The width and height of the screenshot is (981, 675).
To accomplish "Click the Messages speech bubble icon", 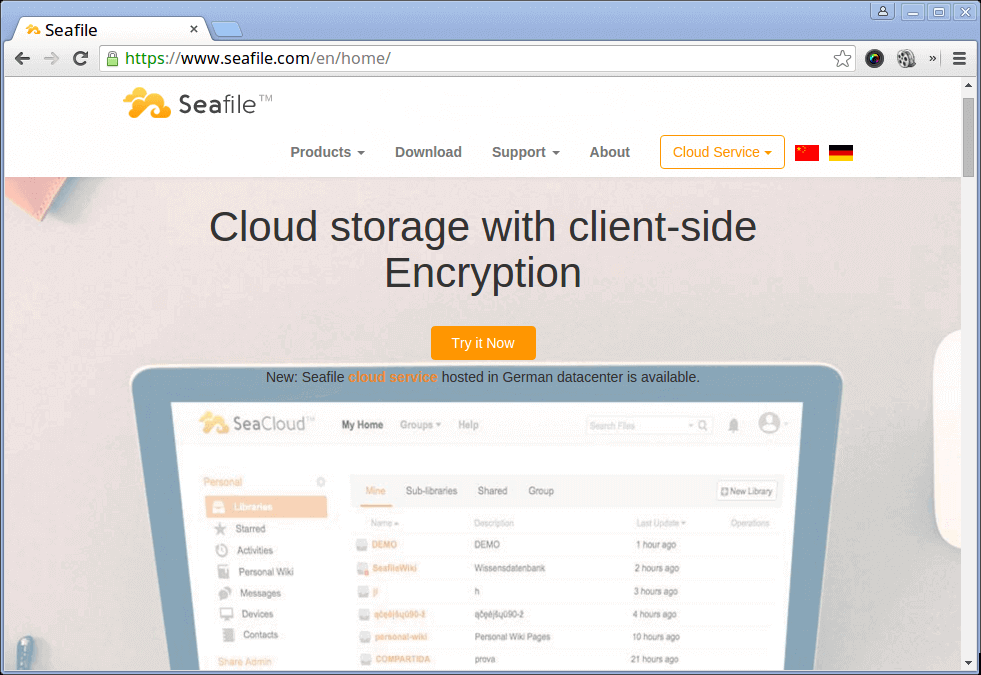I will (x=225, y=593).
